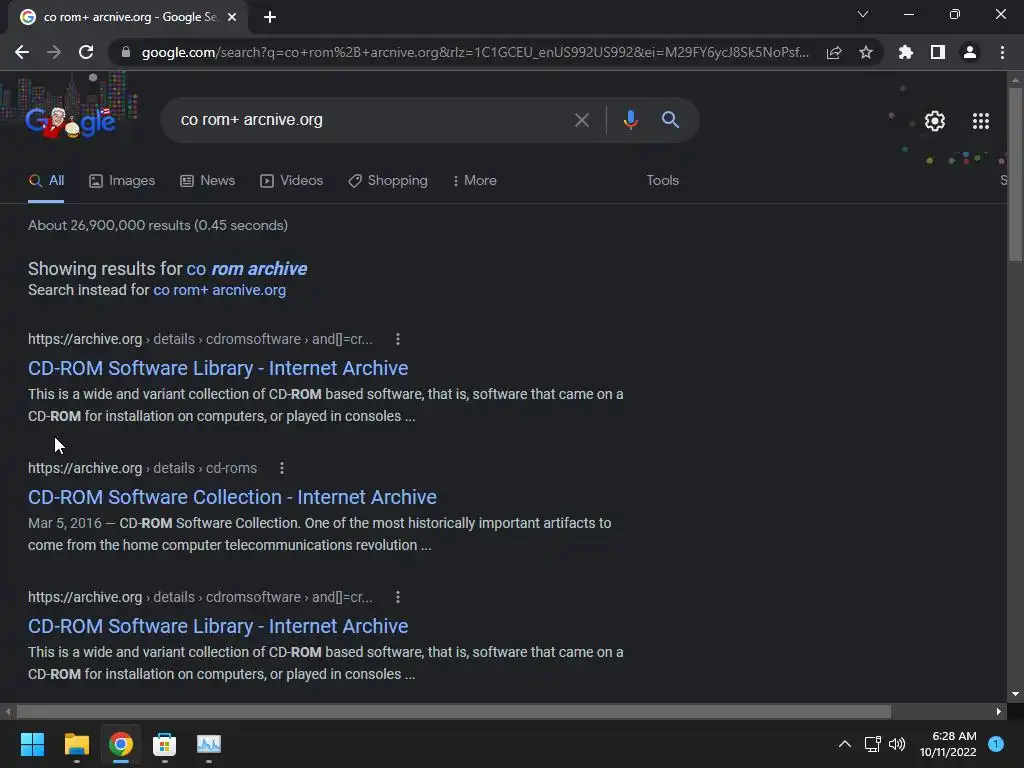Screen dimensions: 1024x768
Task: Bookmark this tab with star icon
Action: (x=866, y=52)
